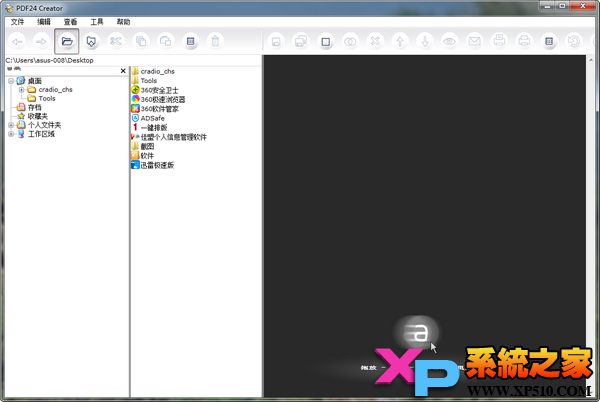Select 佳盟个人信息管理软件 in file list

point(169,137)
